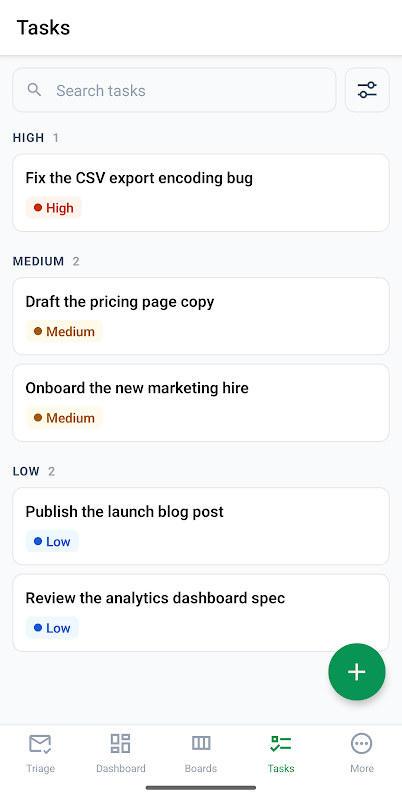
Task: Open the Triage envelope icon
Action: coord(40,744)
